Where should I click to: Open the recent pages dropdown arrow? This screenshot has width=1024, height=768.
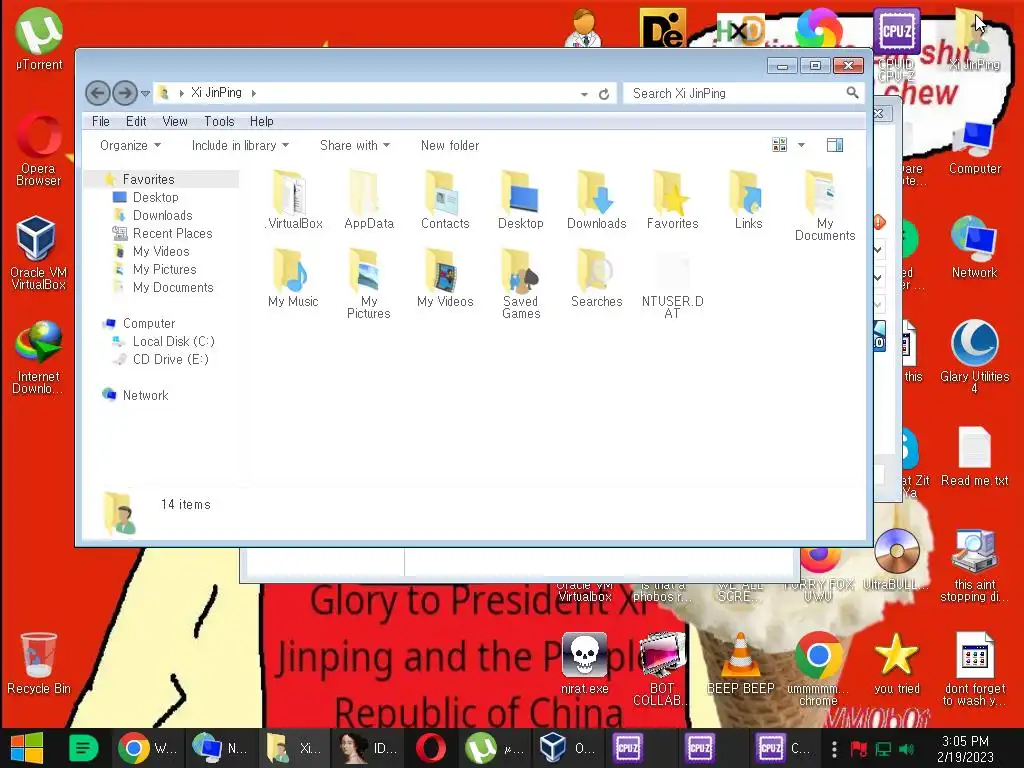point(146,94)
